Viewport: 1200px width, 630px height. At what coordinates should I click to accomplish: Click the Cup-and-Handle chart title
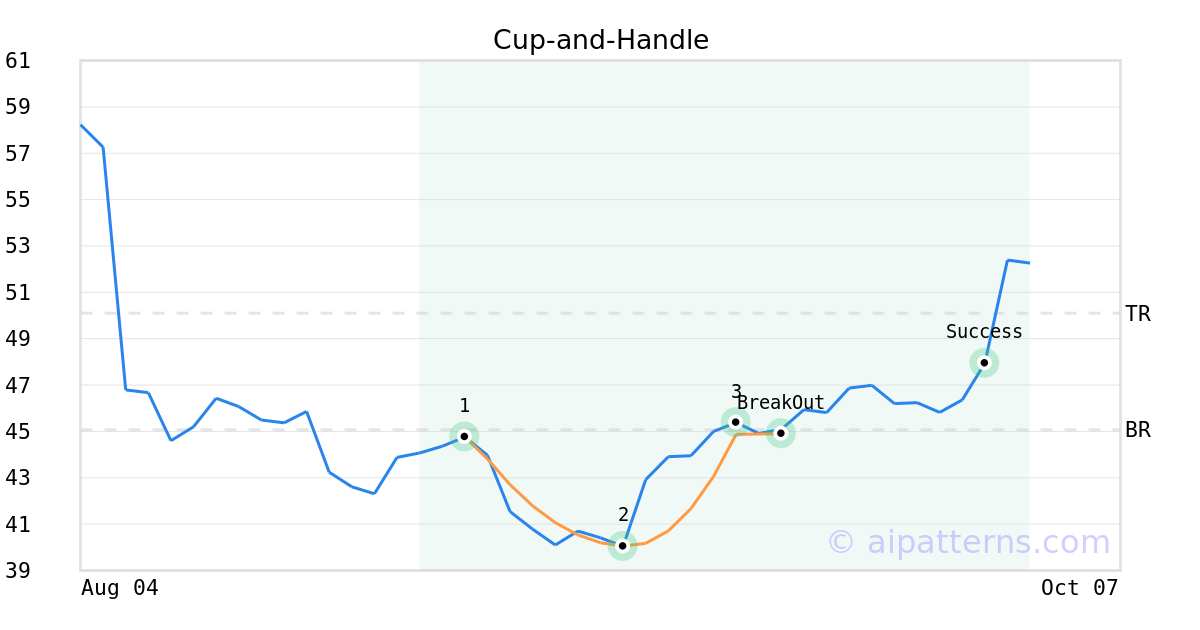[x=601, y=40]
